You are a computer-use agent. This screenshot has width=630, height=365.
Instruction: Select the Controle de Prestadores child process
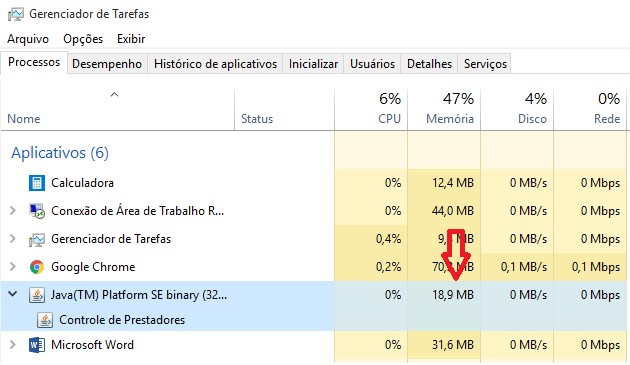pyautogui.click(x=167, y=320)
